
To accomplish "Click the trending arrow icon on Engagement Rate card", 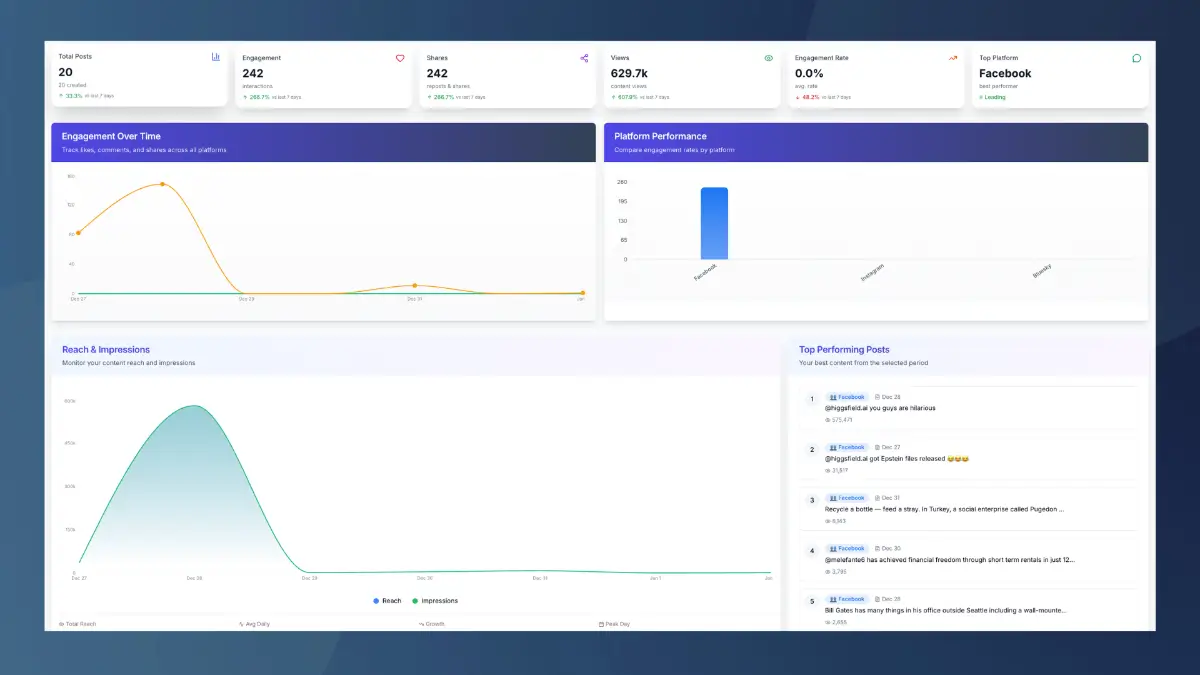I will point(953,58).
